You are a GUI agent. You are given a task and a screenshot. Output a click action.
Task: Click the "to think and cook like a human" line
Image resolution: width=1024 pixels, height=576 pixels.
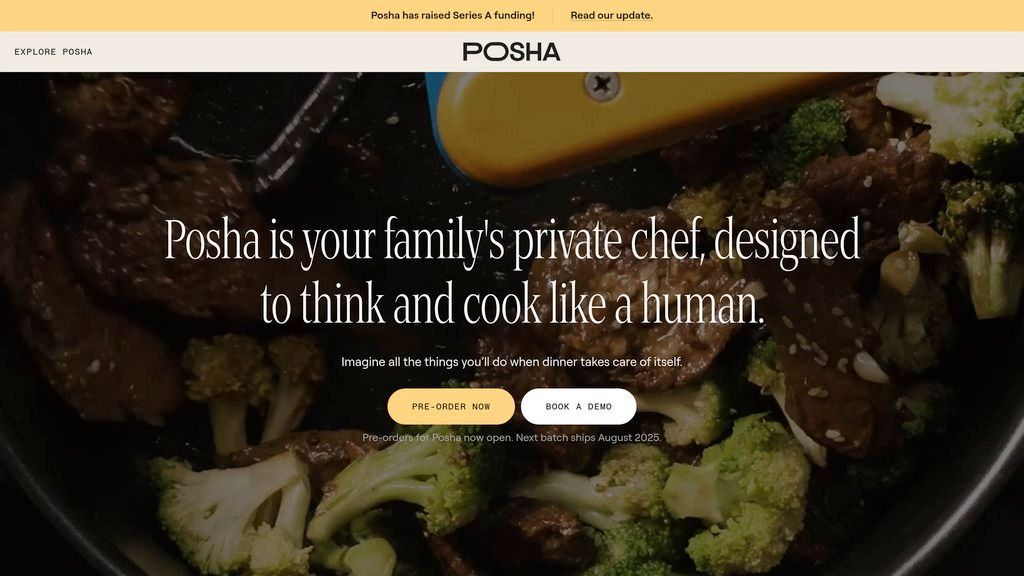[512, 303]
